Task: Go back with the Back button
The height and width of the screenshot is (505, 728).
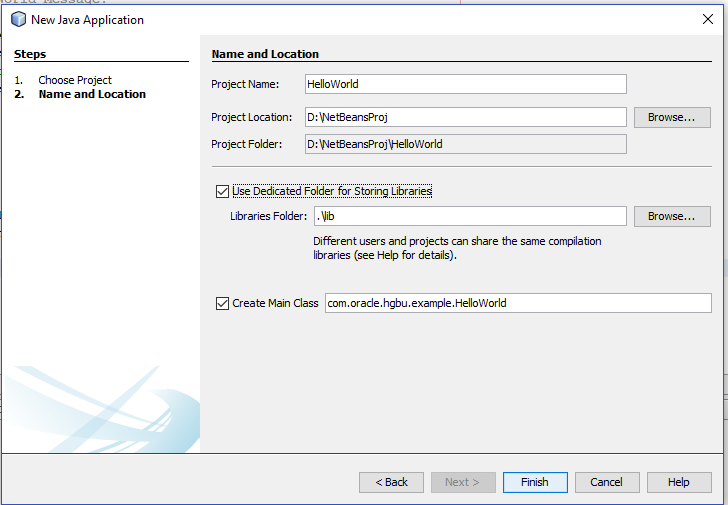Action: [x=391, y=482]
